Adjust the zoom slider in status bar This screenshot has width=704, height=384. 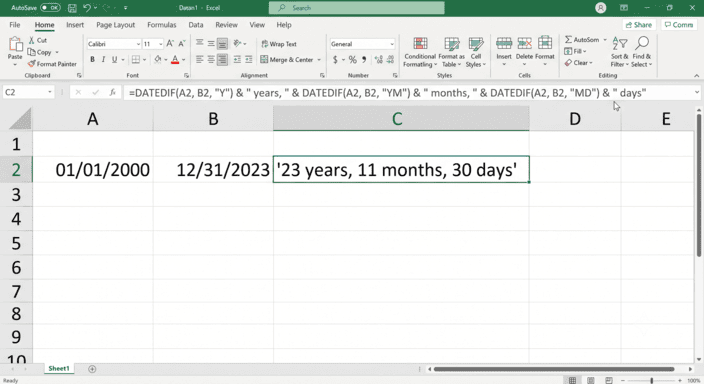[x=651, y=380]
